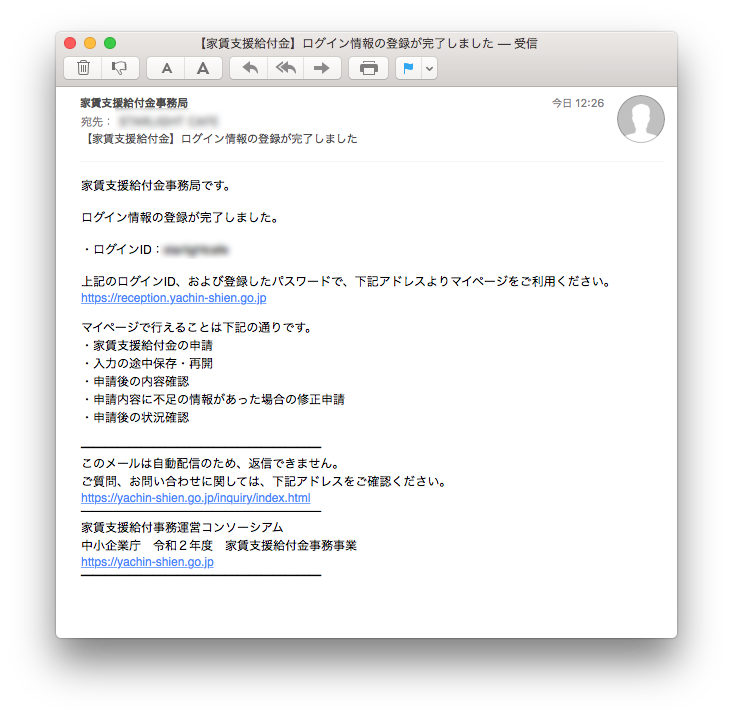Open the reception.yachin-shien.go.jp link

coord(173,298)
